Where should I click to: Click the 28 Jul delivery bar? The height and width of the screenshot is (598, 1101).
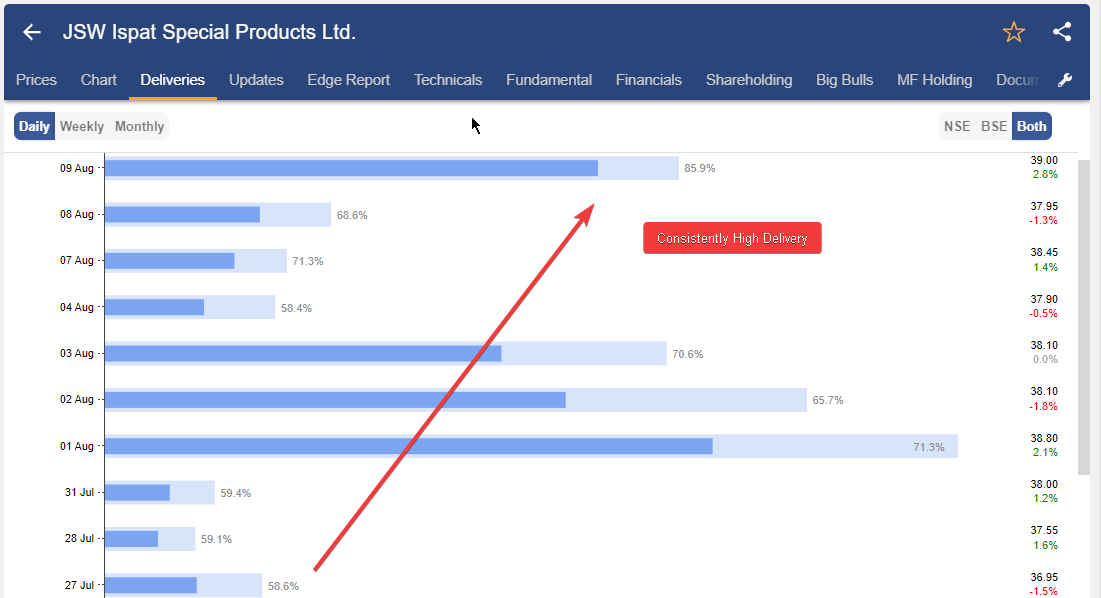pyautogui.click(x=150, y=539)
